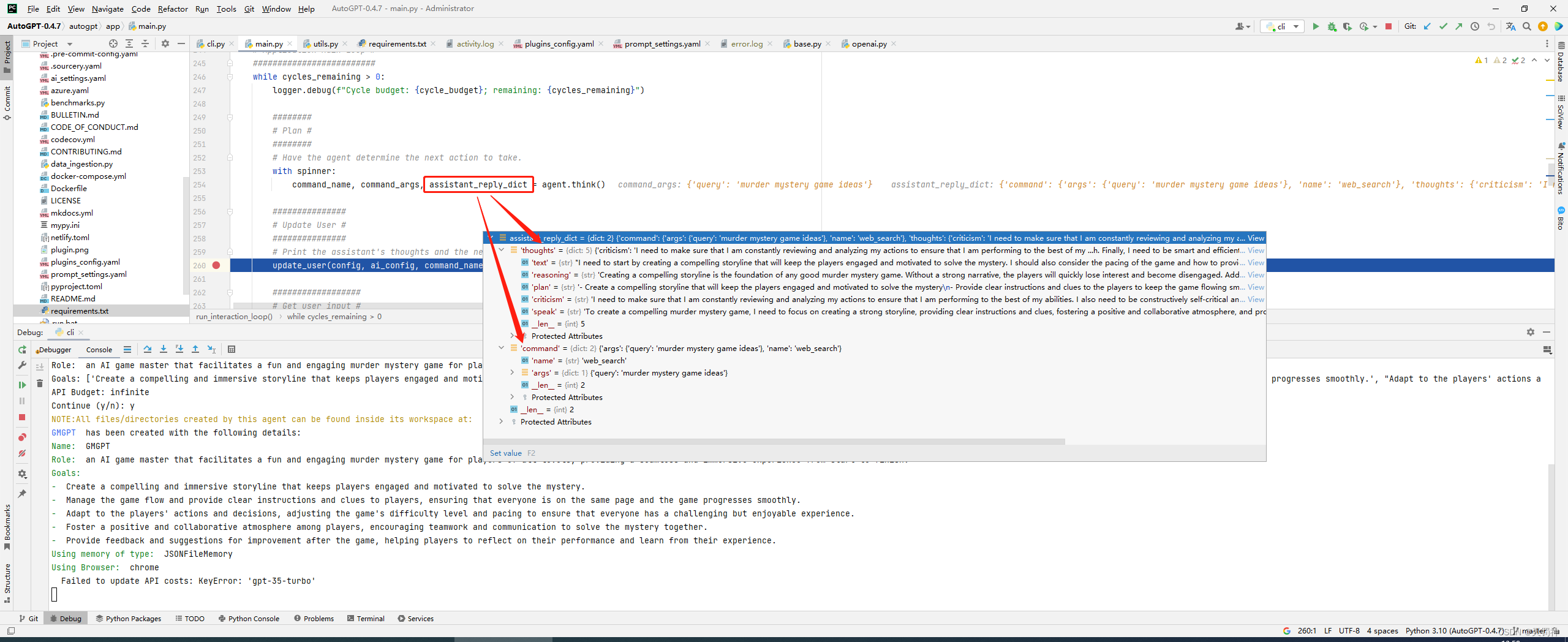This screenshot has height=642, width=1568.
Task: Open the cli run configuration dropdown
Action: [x=1282, y=26]
